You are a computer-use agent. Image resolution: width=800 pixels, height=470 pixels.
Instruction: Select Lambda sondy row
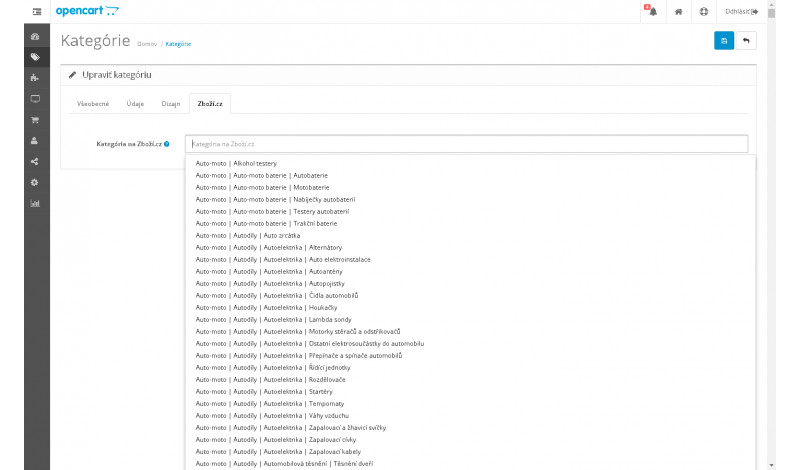tap(470, 319)
